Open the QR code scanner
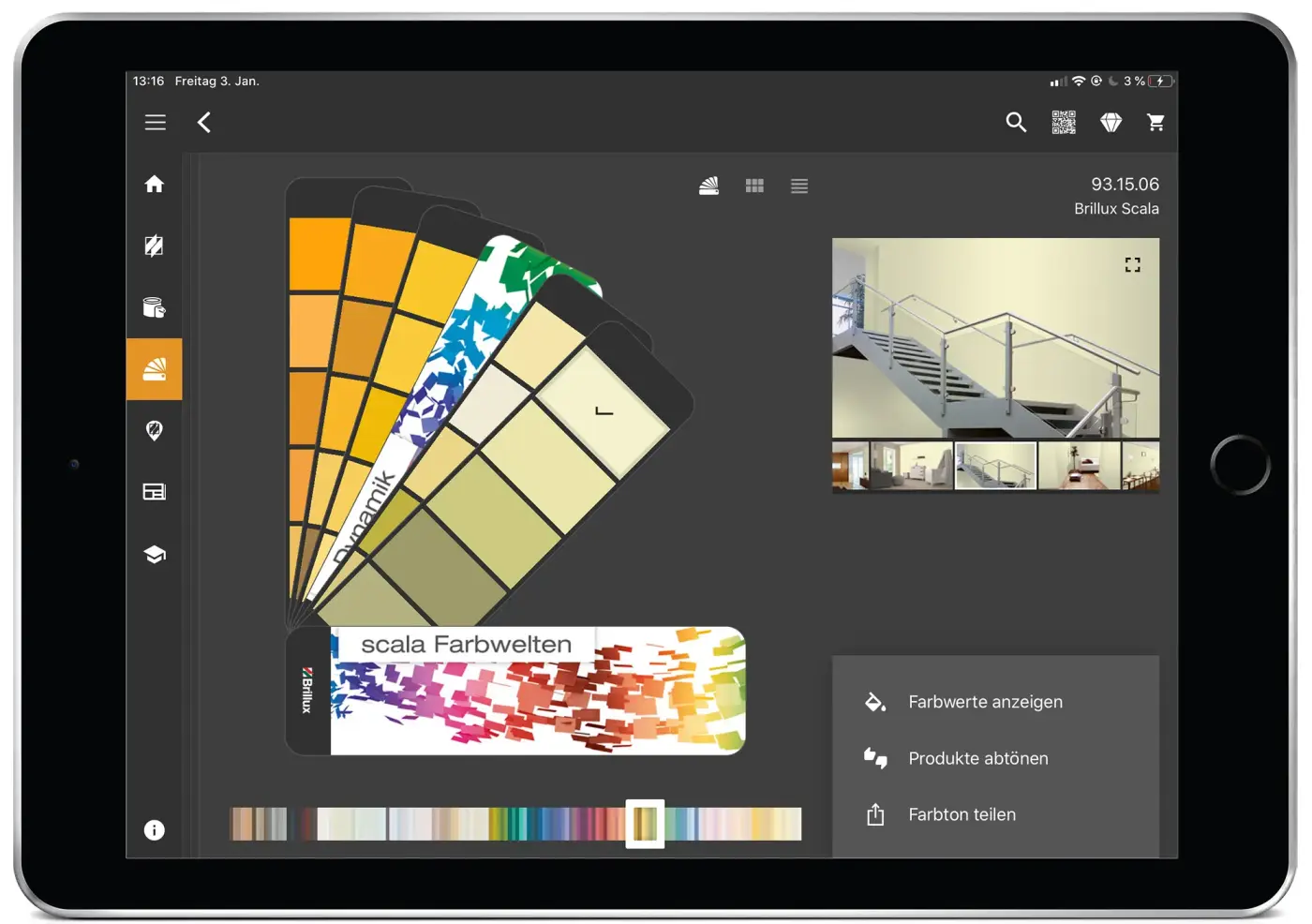 point(1064,122)
